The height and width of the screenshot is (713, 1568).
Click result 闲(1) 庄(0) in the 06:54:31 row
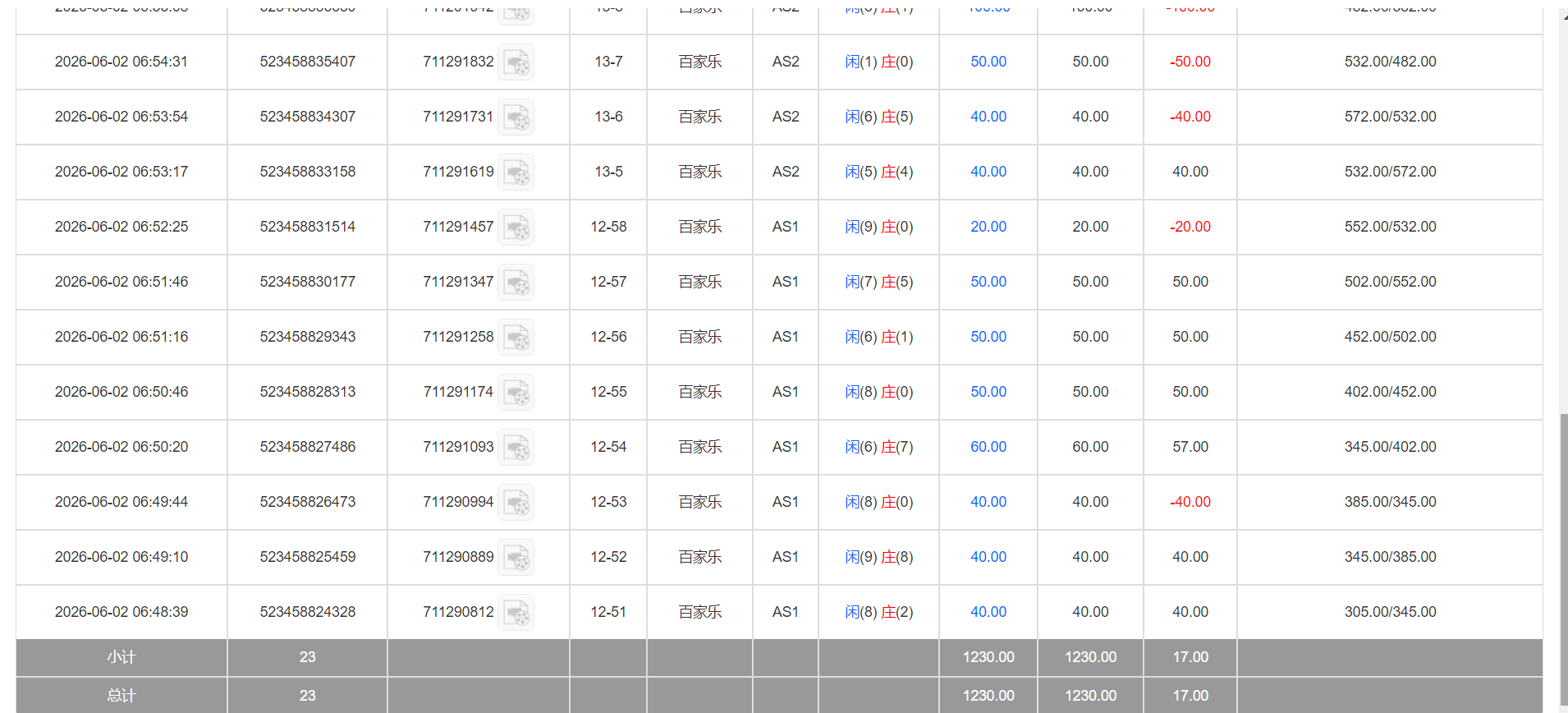[879, 62]
